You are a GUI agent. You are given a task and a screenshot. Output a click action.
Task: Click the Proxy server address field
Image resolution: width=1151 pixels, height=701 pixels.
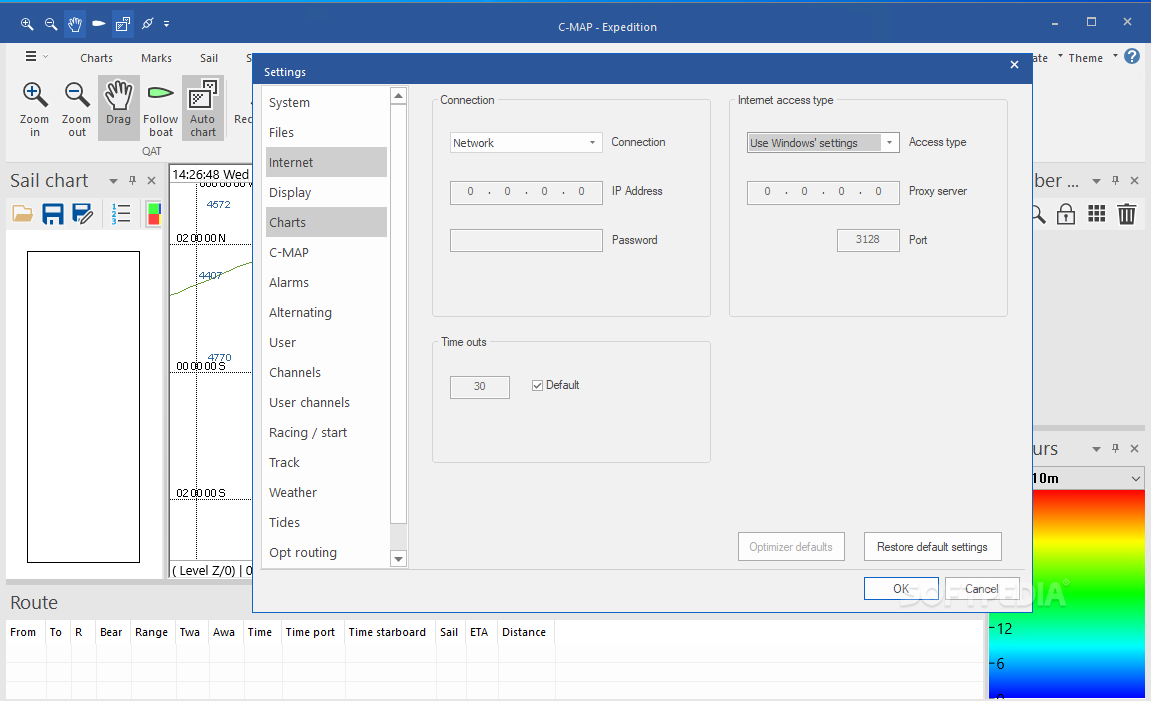click(823, 192)
